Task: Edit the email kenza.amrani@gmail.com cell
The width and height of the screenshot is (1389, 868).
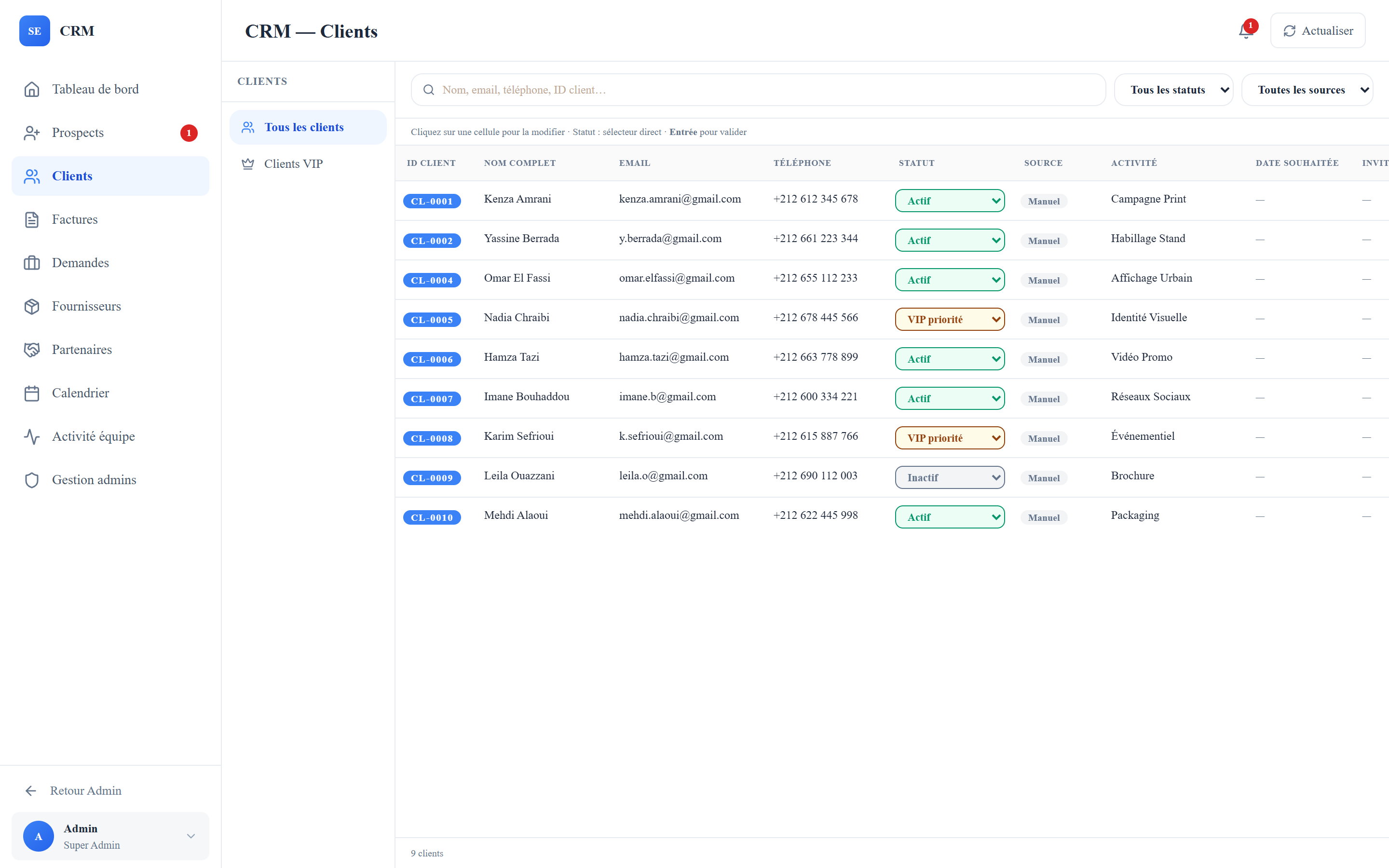Action: coord(680,199)
